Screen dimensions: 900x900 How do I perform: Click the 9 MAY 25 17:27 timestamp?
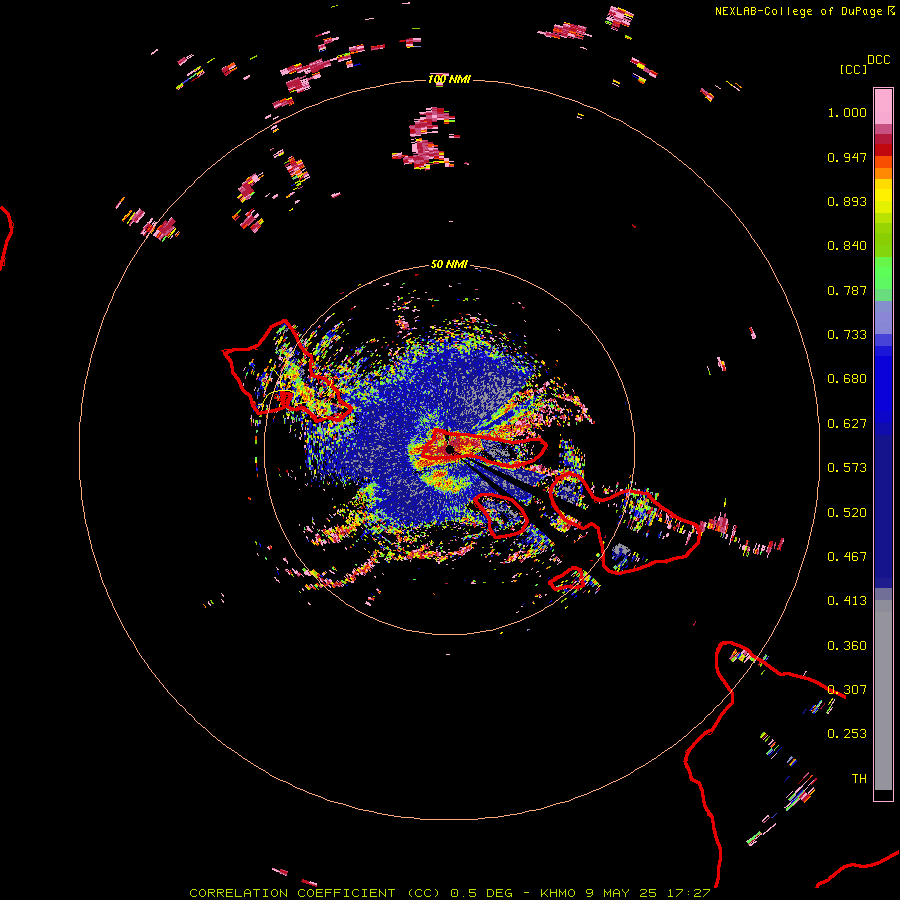point(648,893)
